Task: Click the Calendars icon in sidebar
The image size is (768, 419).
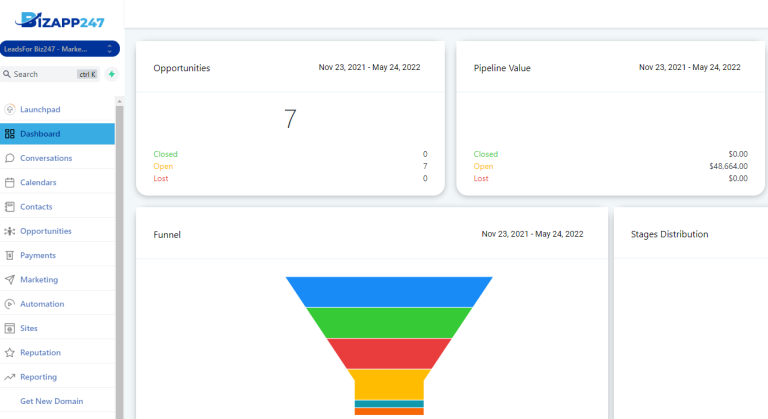Action: tap(9, 182)
